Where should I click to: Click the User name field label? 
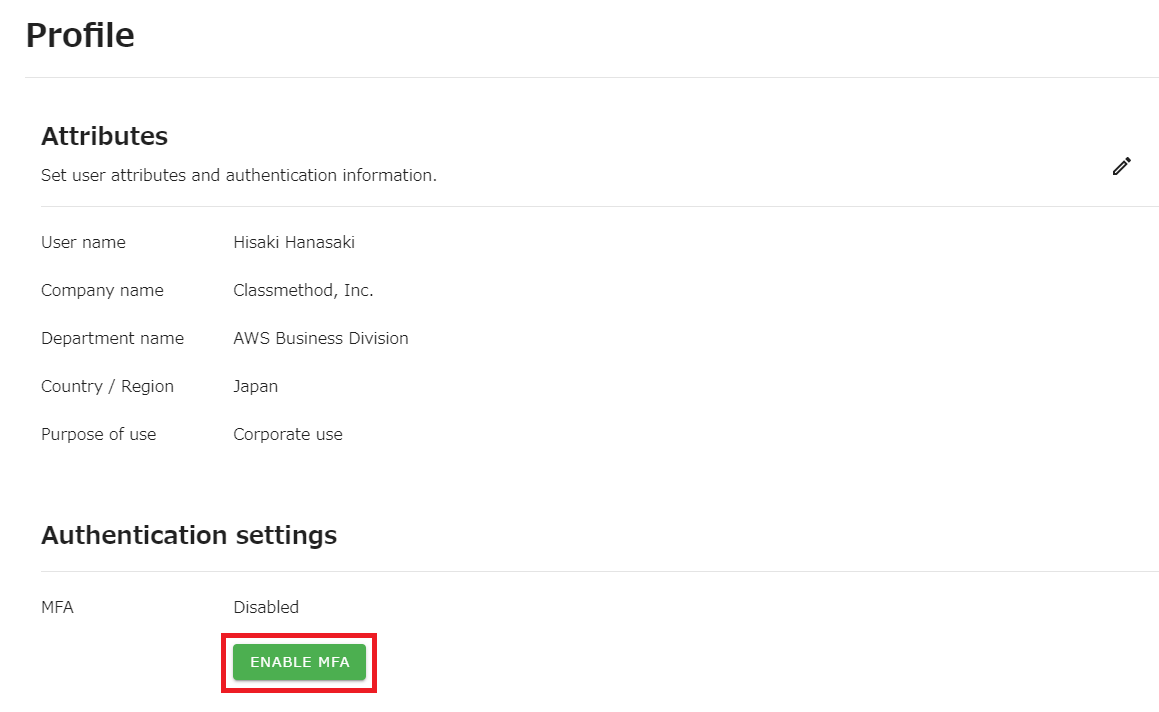coord(83,242)
